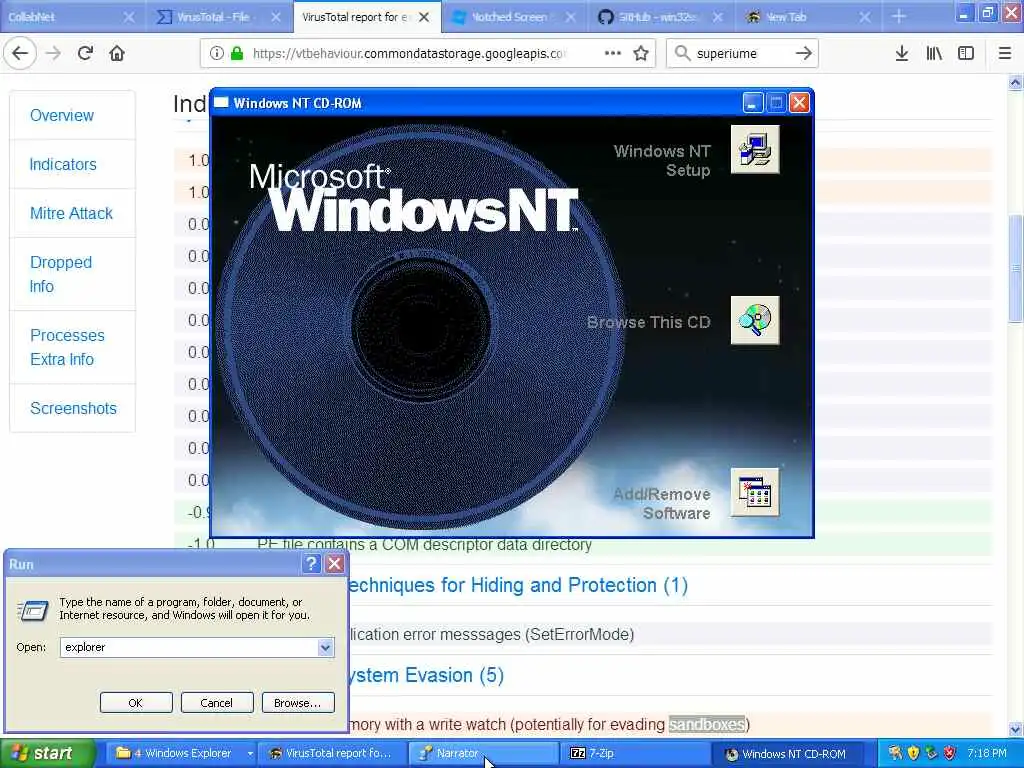This screenshot has width=1024, height=768.
Task: Close the Run dialog window
Action: (x=335, y=564)
